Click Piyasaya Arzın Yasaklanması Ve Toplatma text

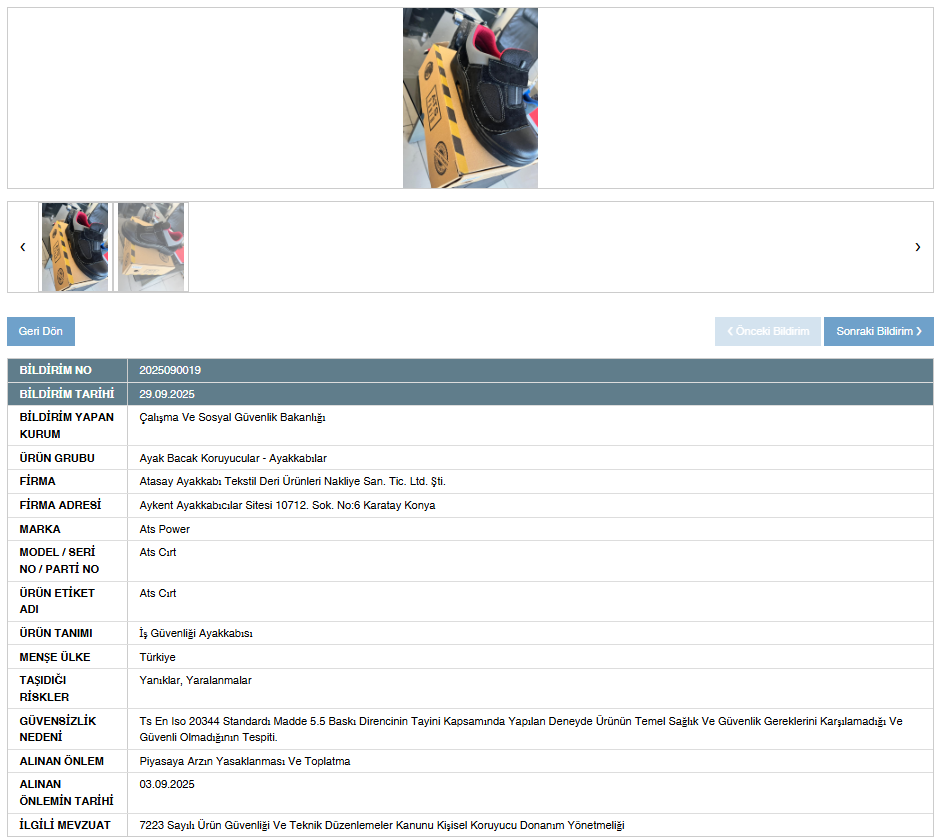(x=245, y=762)
